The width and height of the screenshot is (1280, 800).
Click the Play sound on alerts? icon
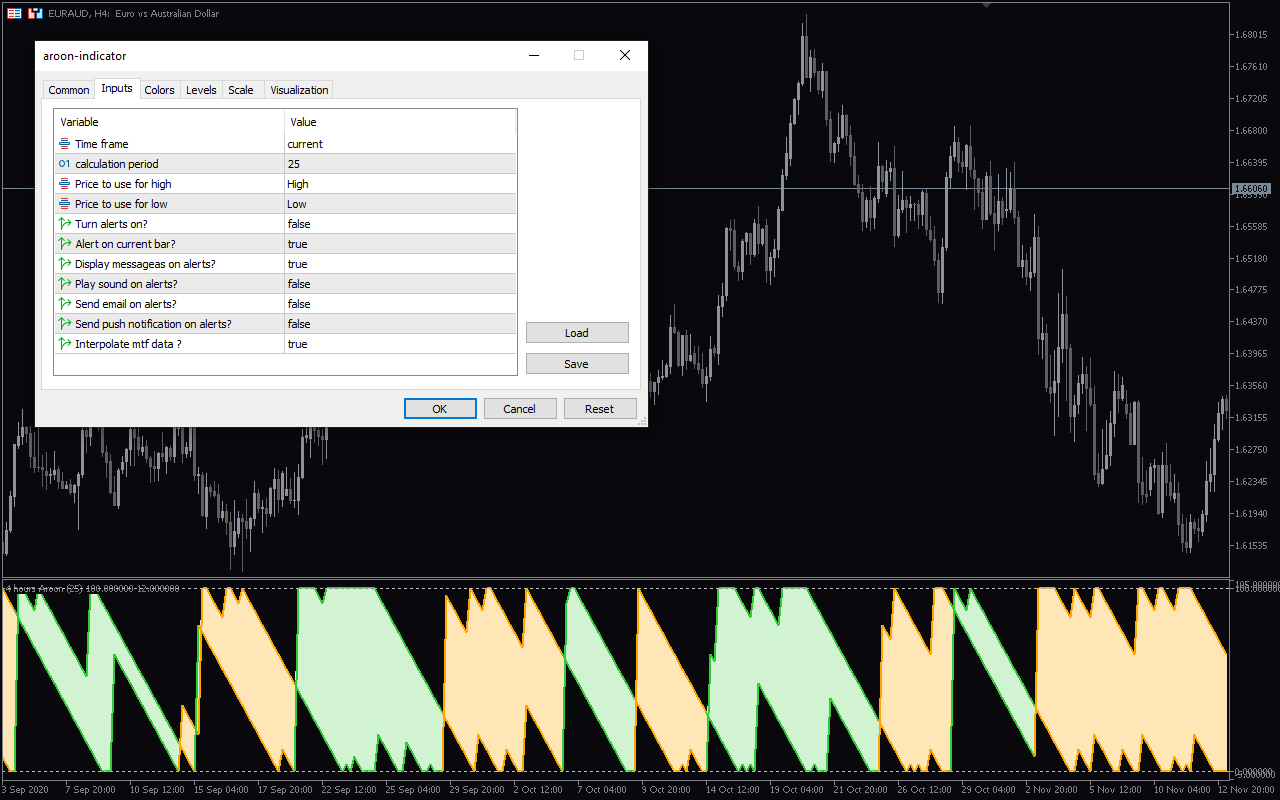(65, 284)
